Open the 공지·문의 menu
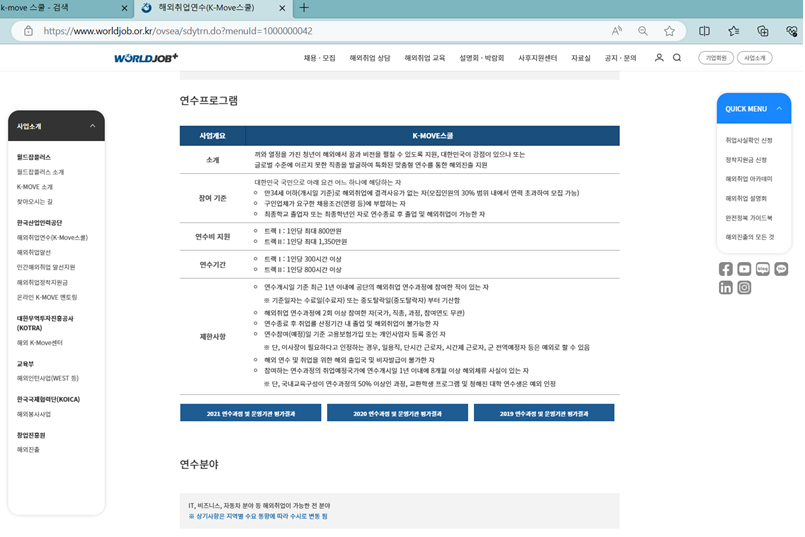This screenshot has height=537, width=805. 620,58
